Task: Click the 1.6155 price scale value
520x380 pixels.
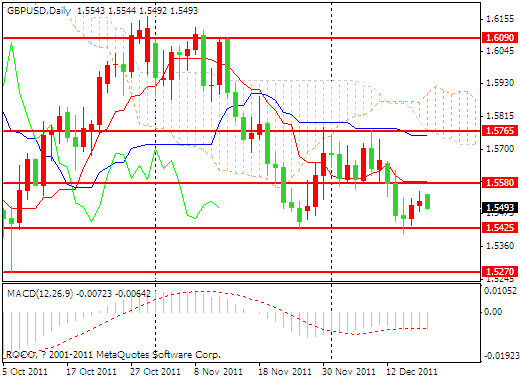Action: [500, 19]
